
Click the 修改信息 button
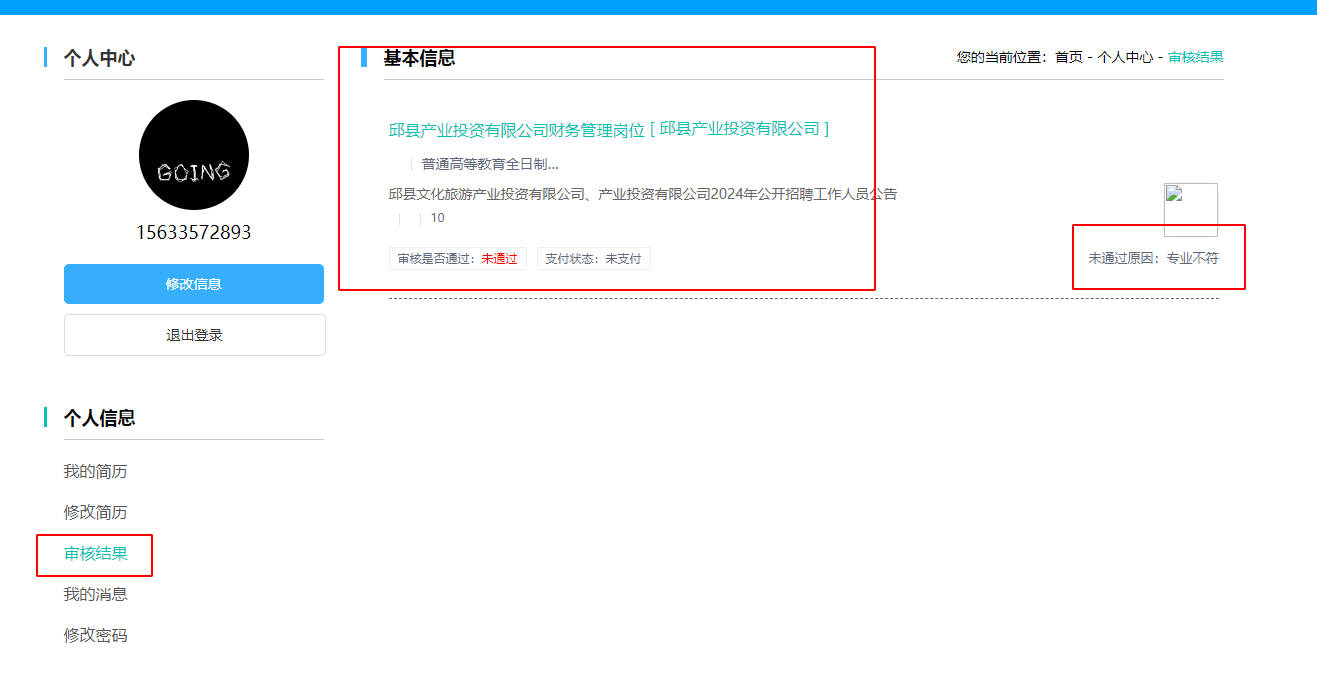194,284
